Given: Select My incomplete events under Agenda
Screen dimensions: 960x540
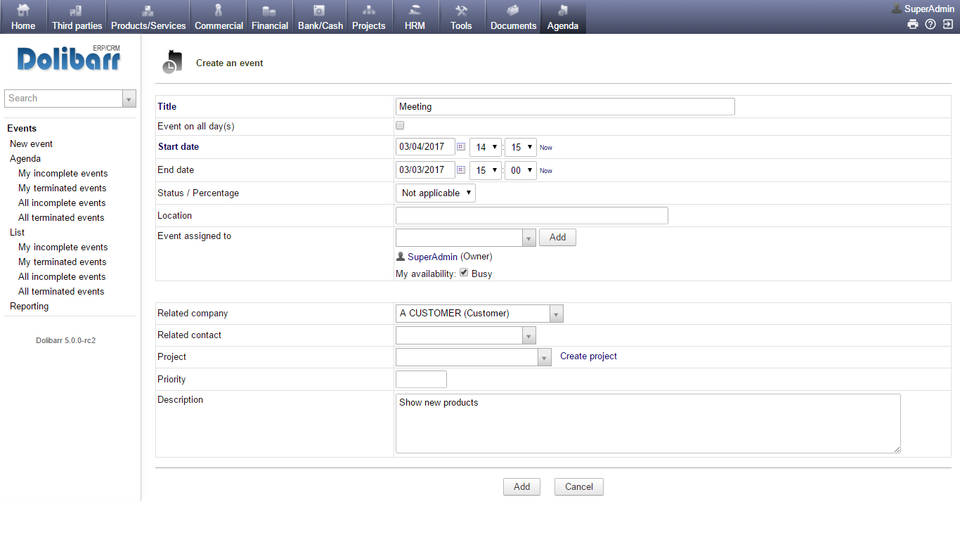Looking at the screenshot, I should coord(62,173).
